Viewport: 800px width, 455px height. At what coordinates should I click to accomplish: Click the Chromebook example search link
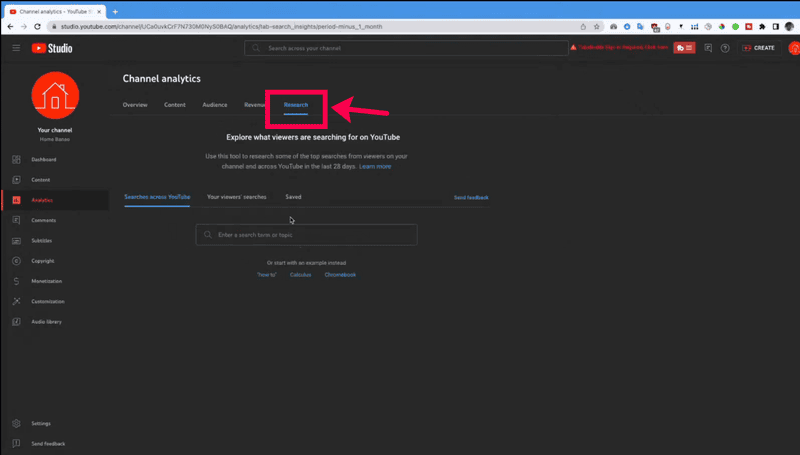click(x=339, y=274)
